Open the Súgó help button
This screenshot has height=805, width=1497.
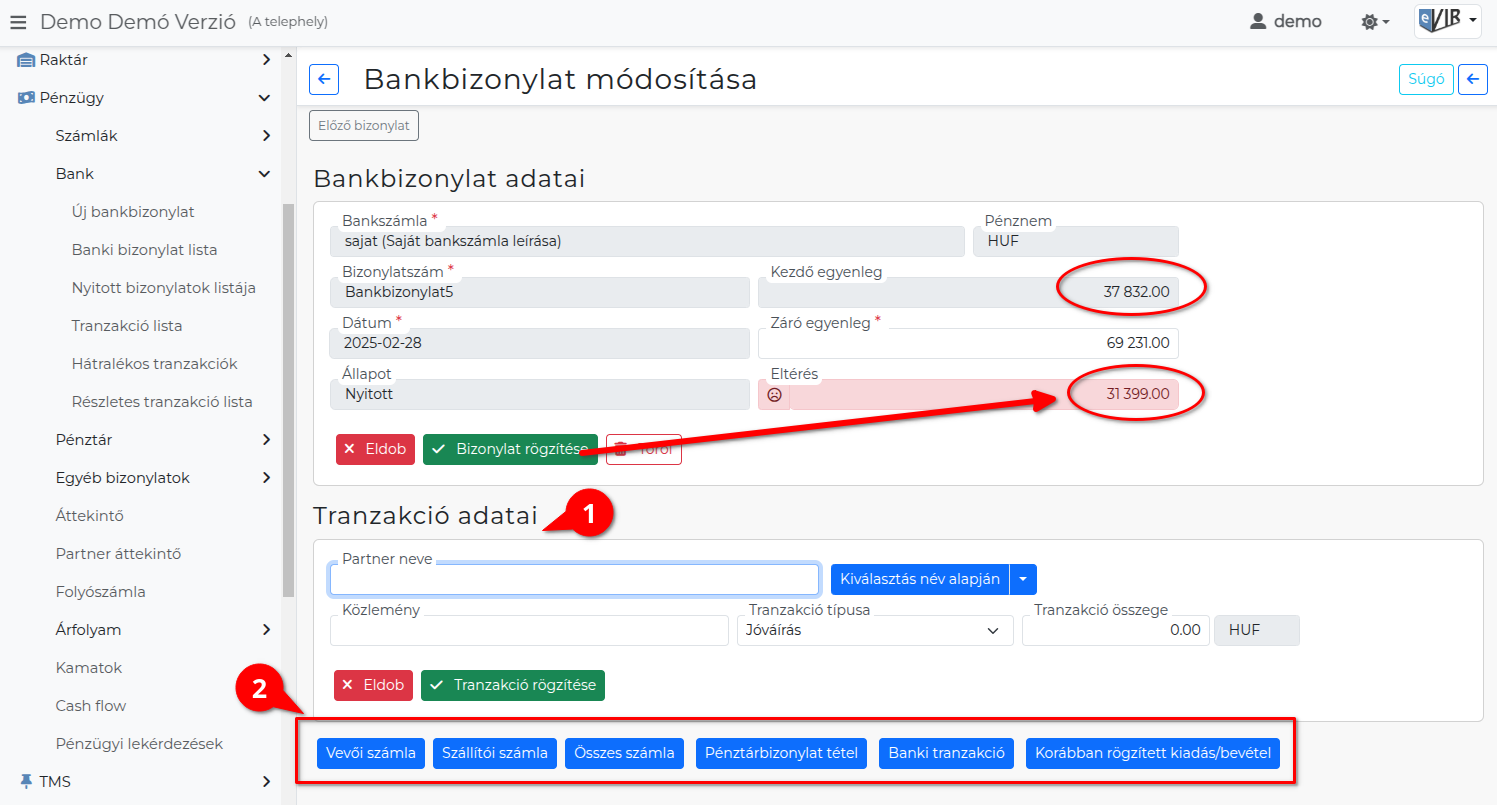(x=1426, y=80)
